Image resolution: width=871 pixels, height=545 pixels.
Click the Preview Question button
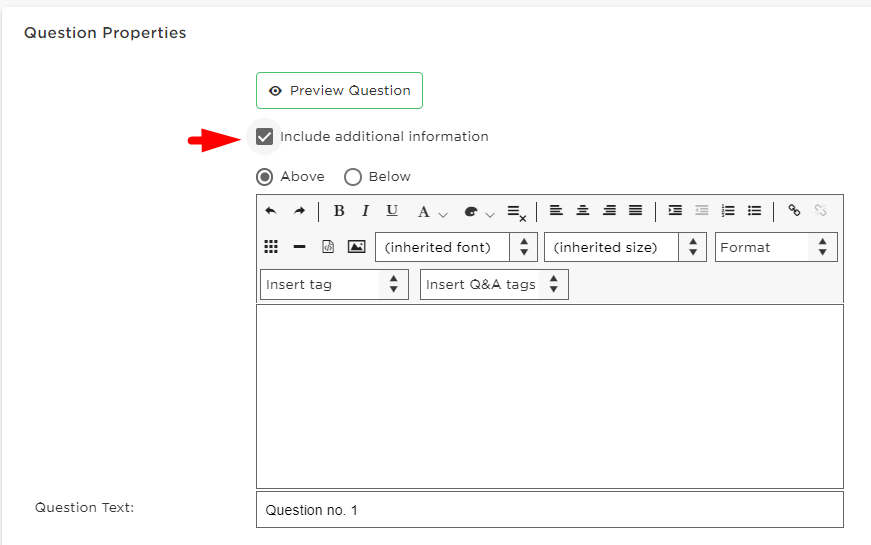point(339,91)
